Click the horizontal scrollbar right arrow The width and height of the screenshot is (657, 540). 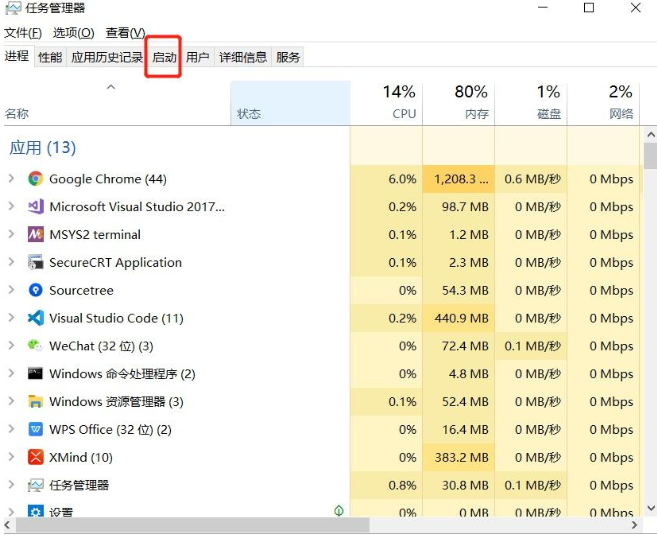coord(634,524)
